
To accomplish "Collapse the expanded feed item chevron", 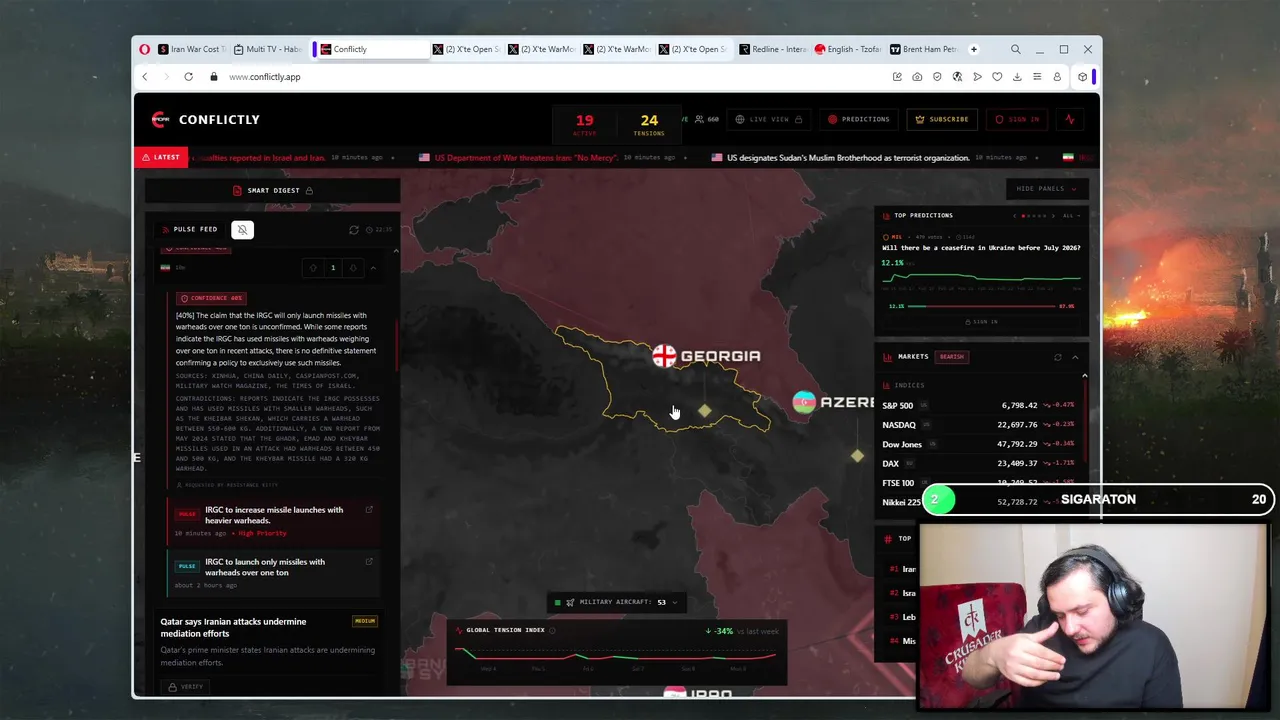I will point(373,268).
